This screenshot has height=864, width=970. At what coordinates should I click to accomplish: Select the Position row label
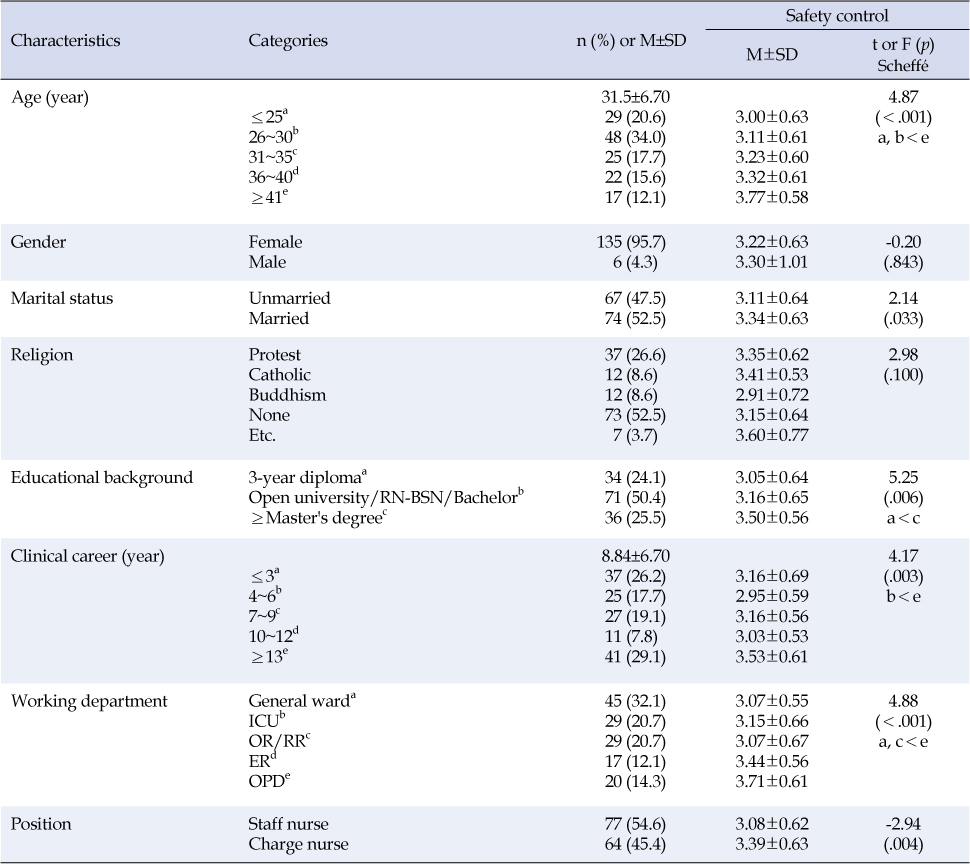(x=41, y=824)
